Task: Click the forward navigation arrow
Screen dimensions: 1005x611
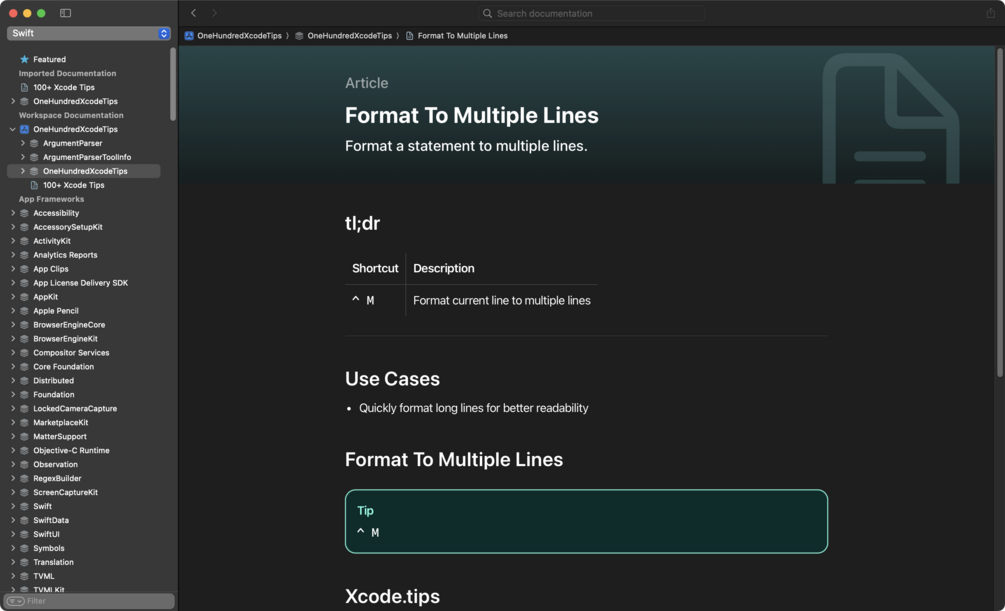Action: click(x=214, y=13)
